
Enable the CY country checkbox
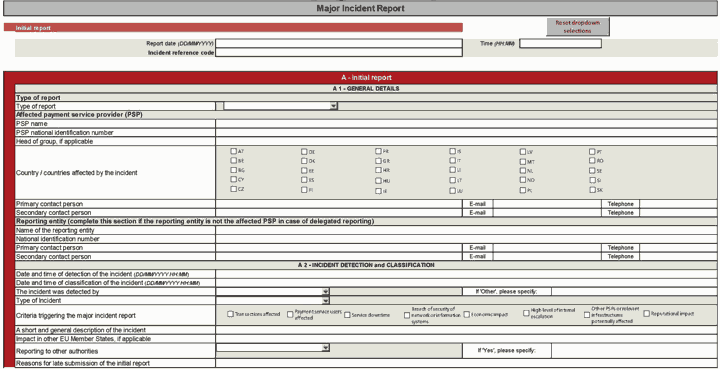pyautogui.click(x=234, y=179)
